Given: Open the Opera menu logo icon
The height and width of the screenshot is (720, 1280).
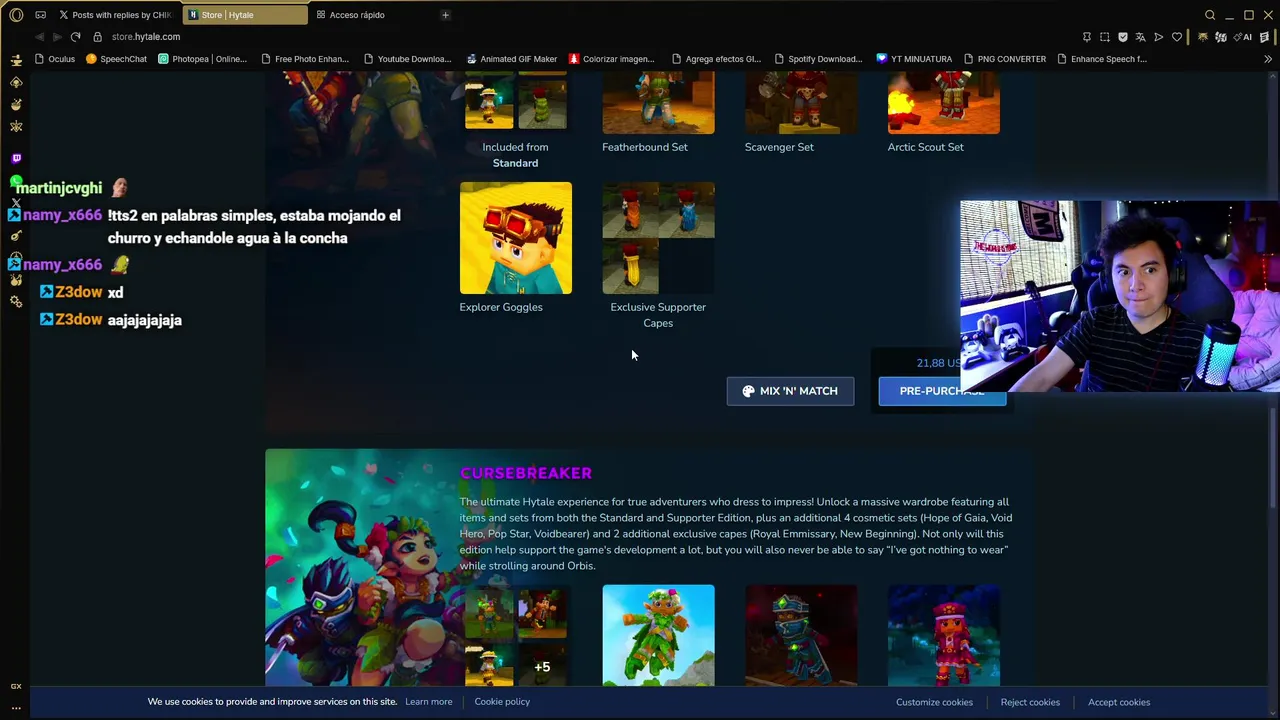Looking at the screenshot, I should [x=16, y=15].
